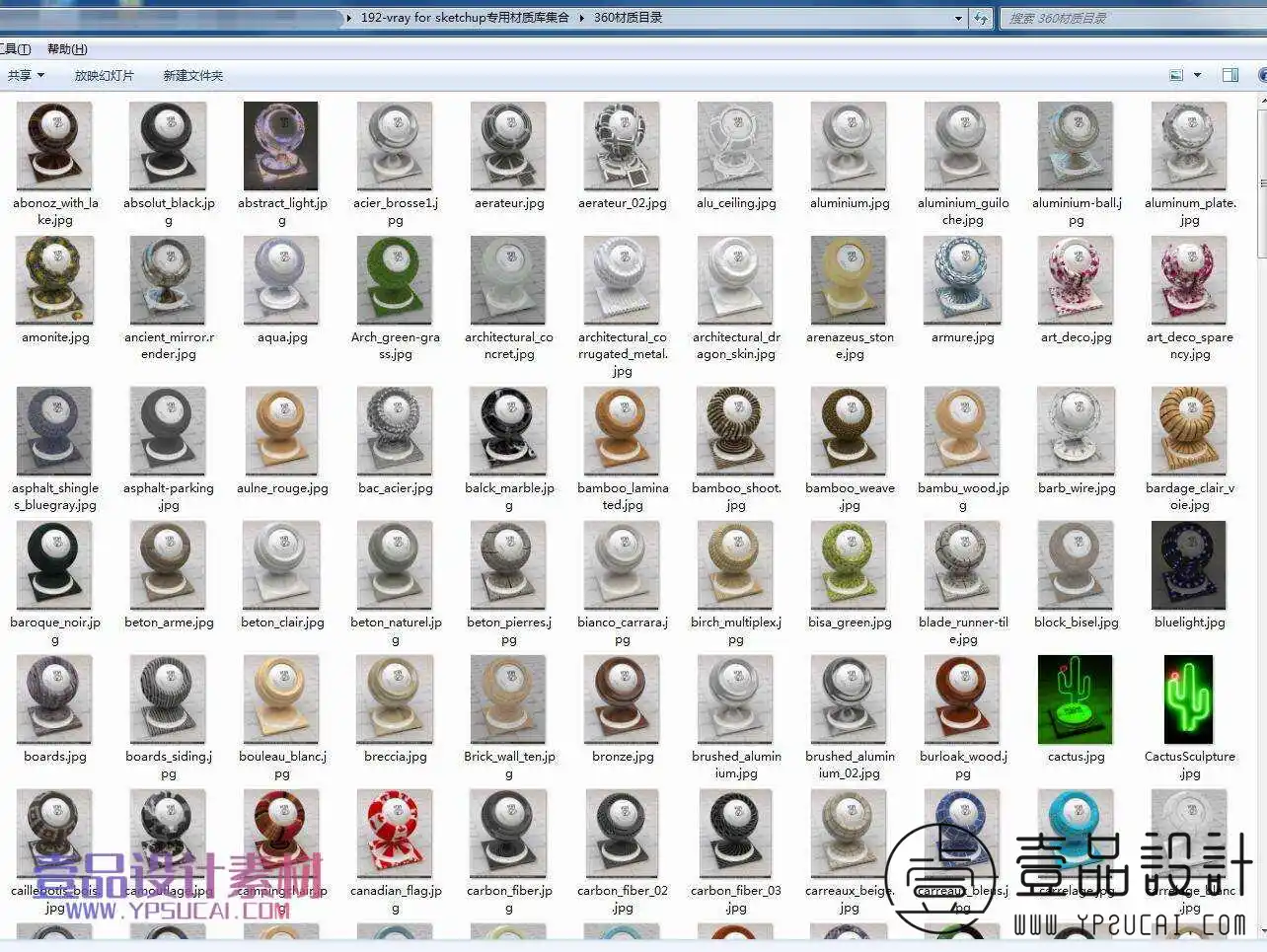
Task: Select abstract_light.jpg thumbnail
Action: (281, 146)
